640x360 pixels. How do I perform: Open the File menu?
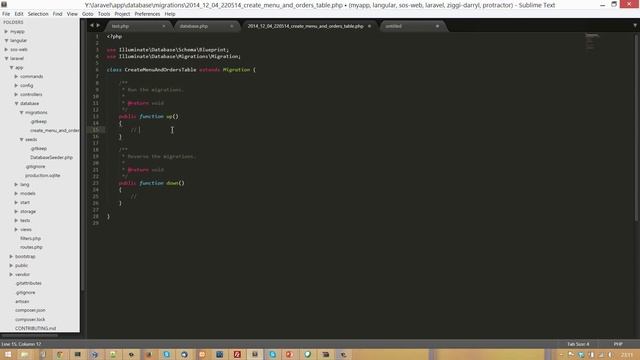pyautogui.click(x=6, y=13)
